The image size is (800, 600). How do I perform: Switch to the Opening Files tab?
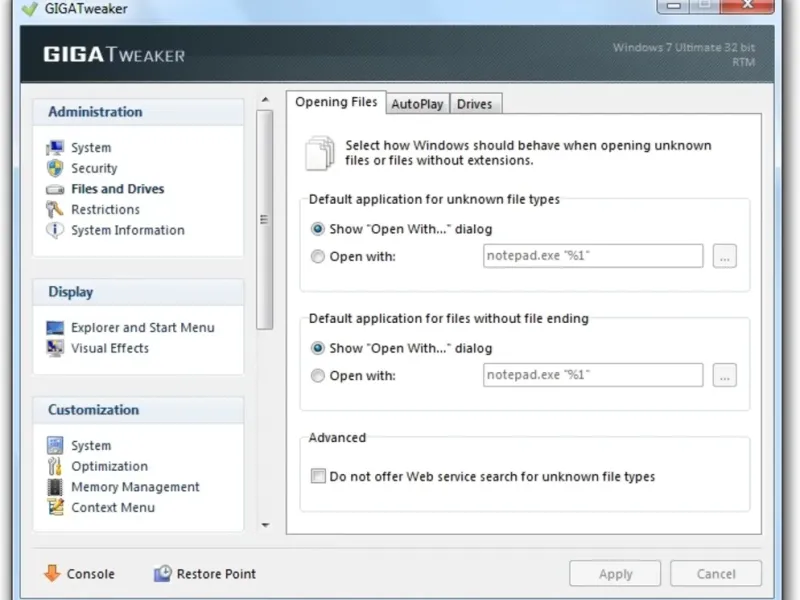coord(336,102)
